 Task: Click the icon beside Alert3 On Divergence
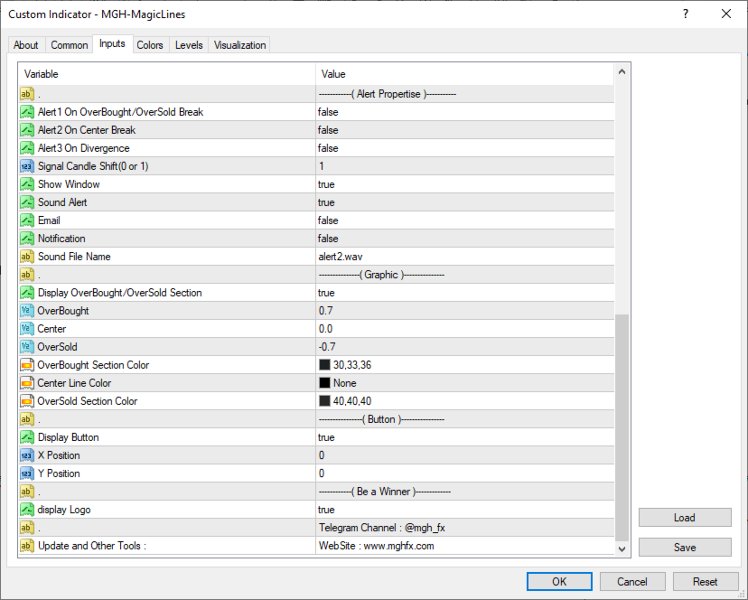coord(27,148)
